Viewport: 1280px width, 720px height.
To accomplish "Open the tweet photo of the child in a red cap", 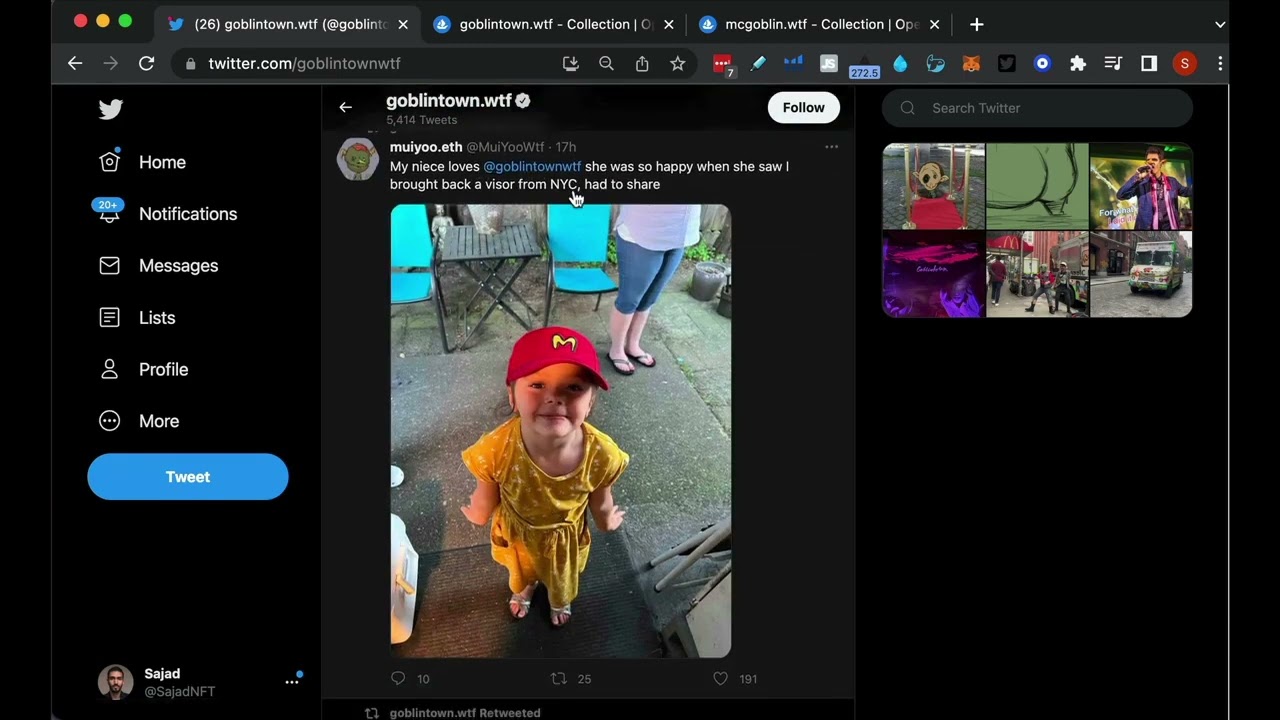I will [x=560, y=431].
